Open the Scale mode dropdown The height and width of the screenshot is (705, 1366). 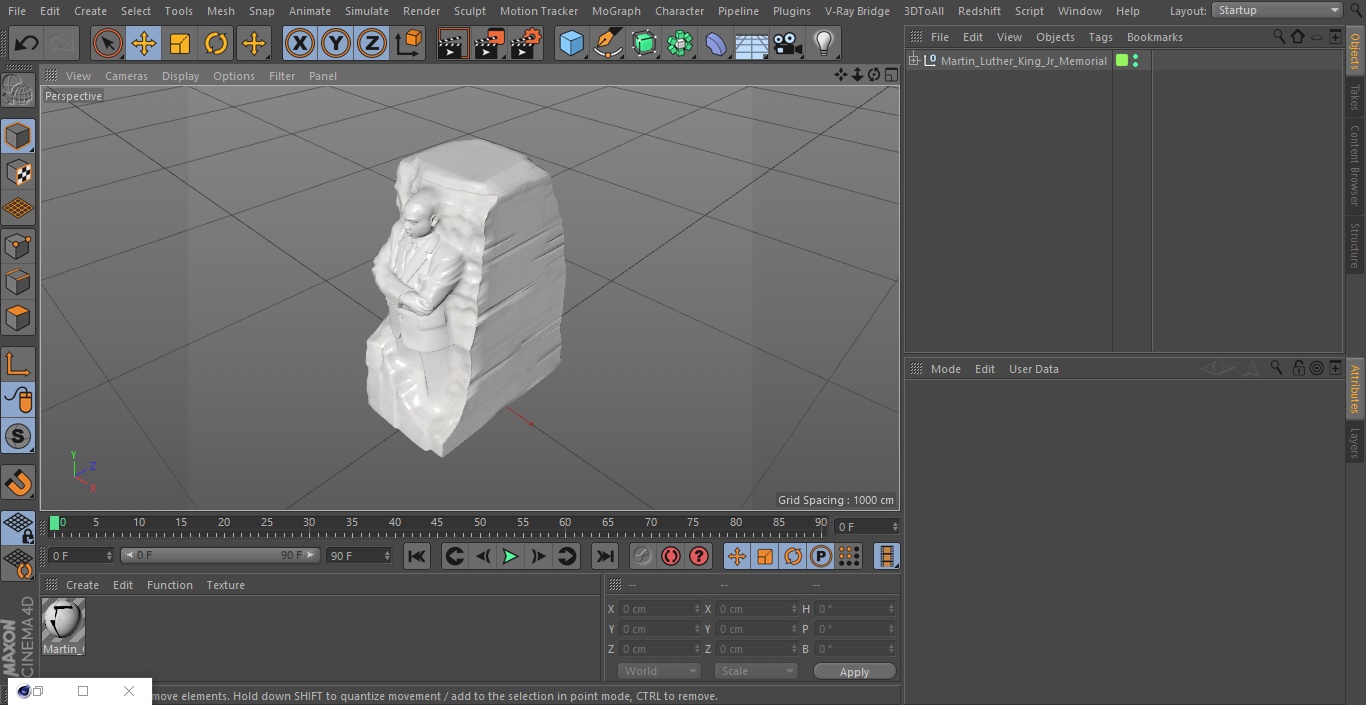pyautogui.click(x=756, y=671)
